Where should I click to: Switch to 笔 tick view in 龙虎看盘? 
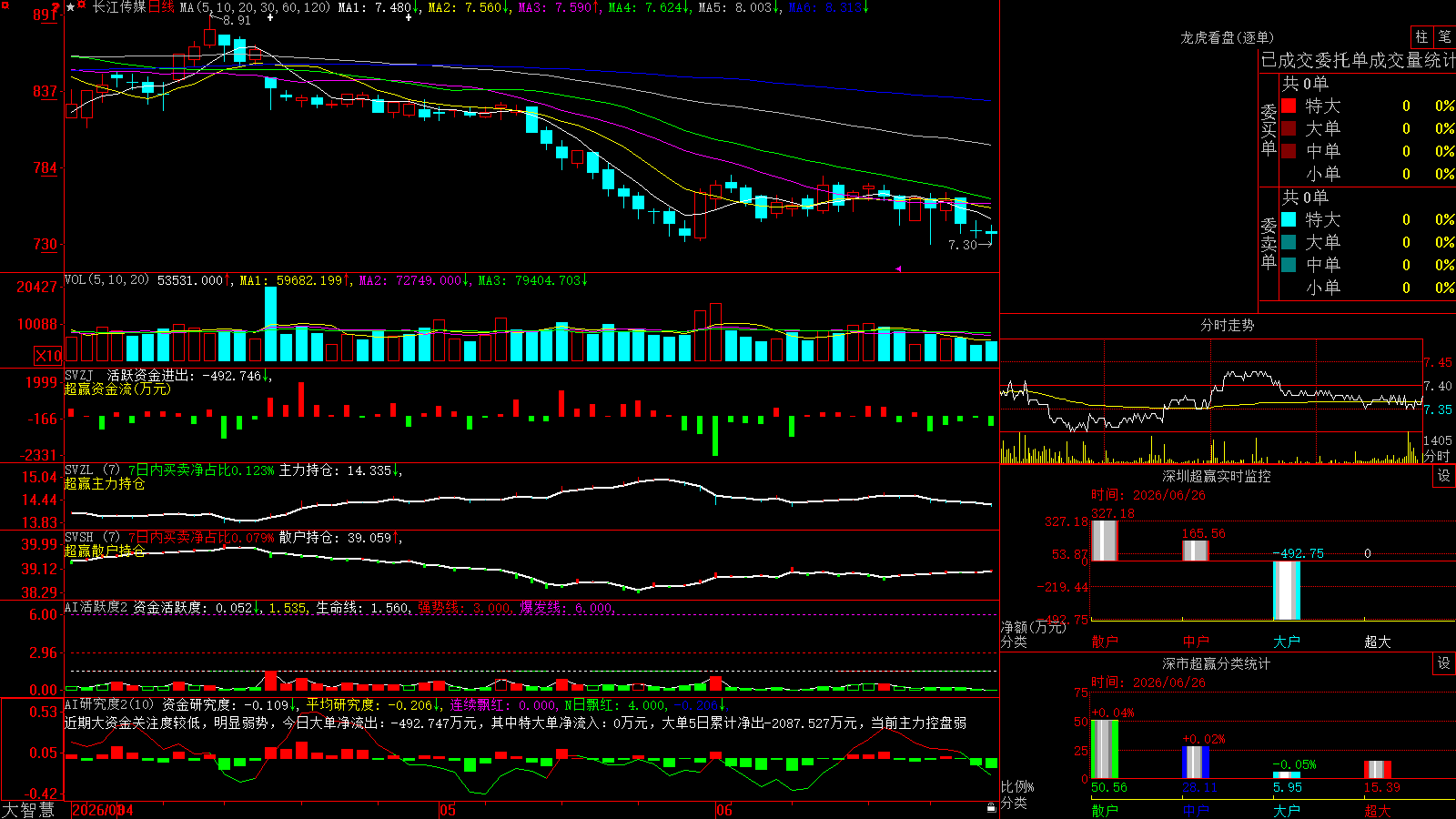click(x=1444, y=36)
